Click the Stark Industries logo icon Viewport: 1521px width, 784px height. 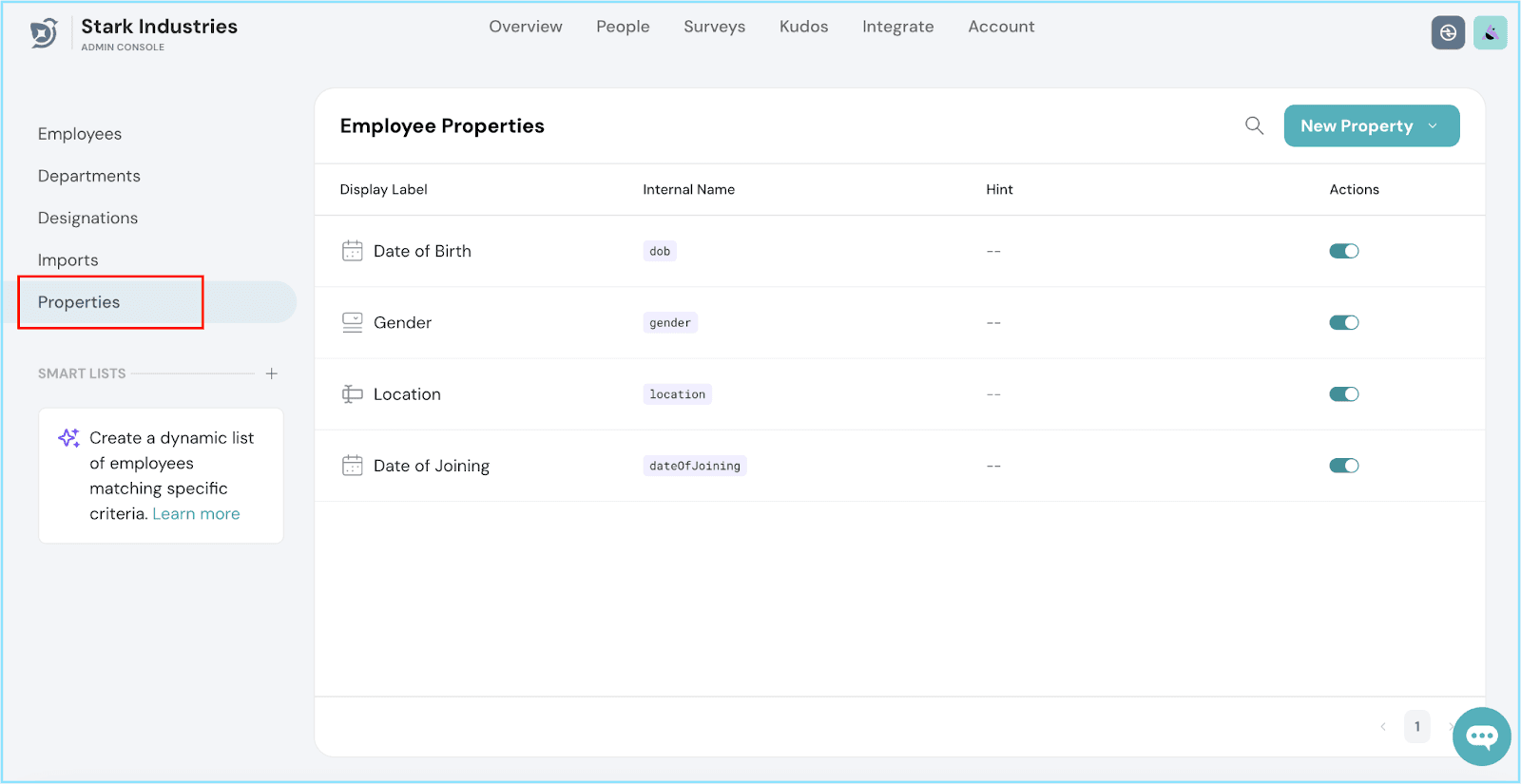coord(44,33)
